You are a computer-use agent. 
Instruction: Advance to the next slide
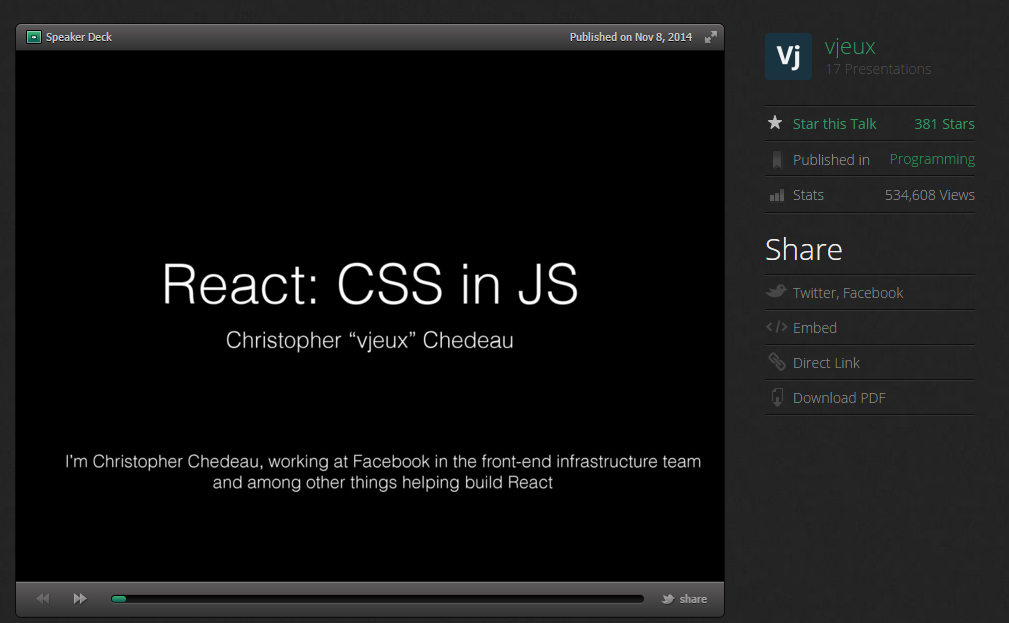[x=80, y=599]
